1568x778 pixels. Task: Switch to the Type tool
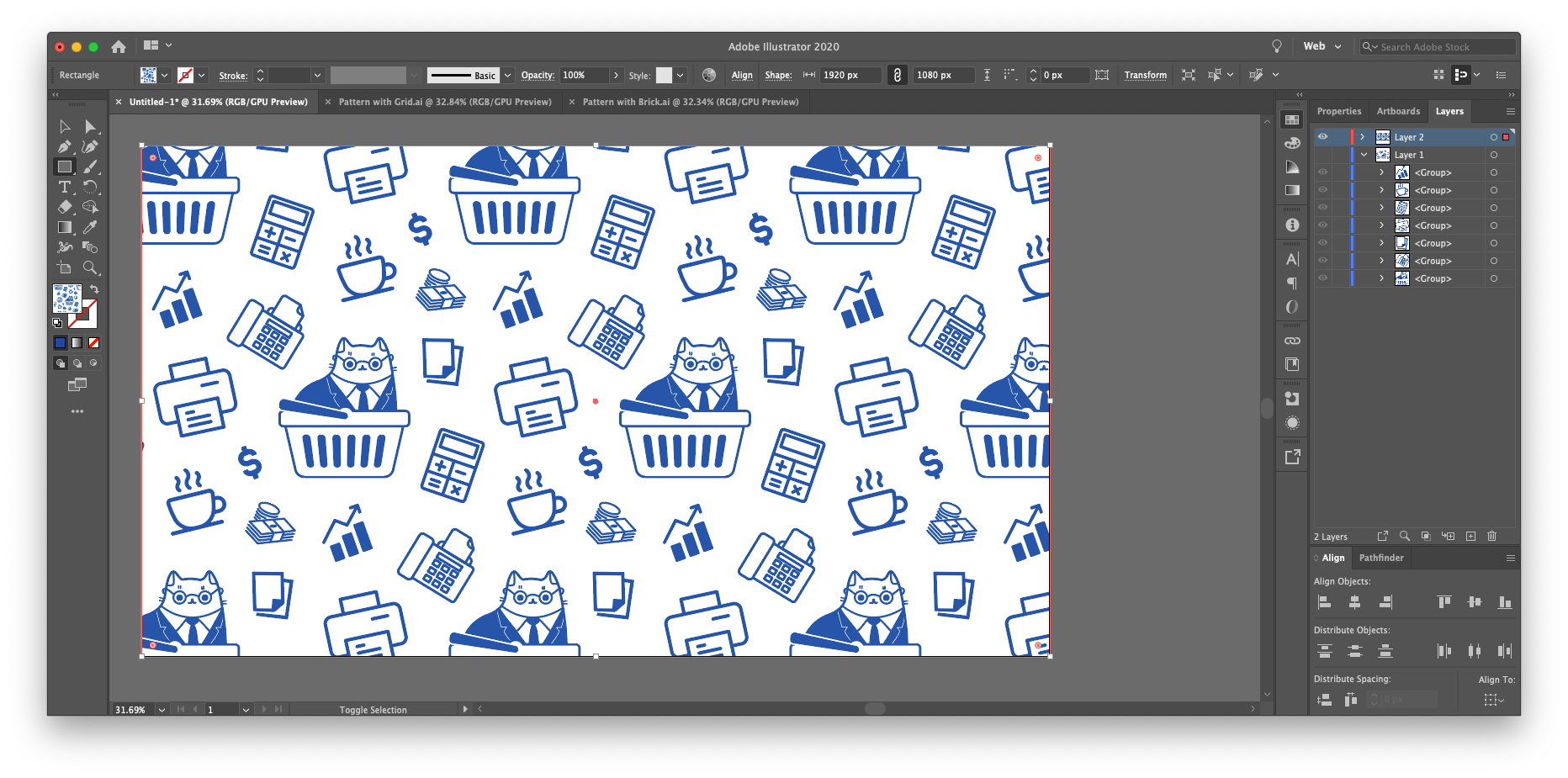[x=65, y=188]
